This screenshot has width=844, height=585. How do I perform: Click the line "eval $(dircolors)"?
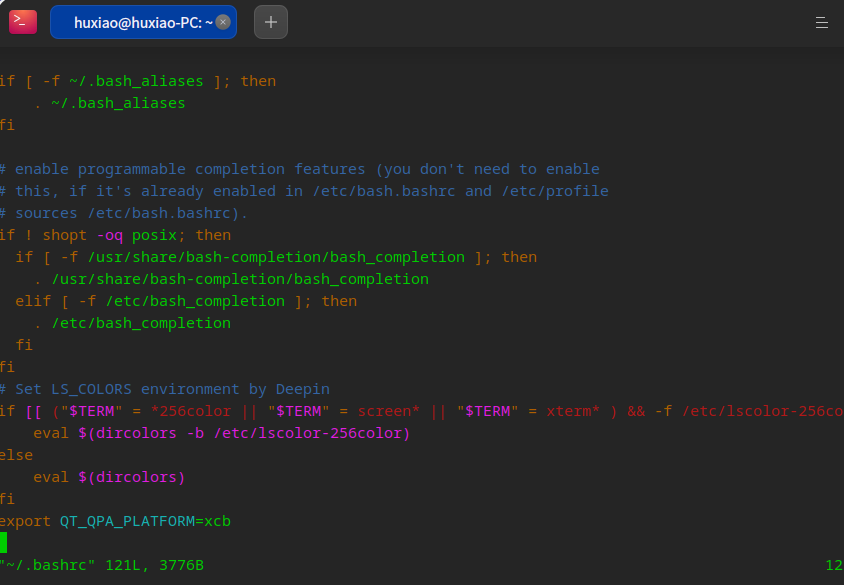(109, 477)
